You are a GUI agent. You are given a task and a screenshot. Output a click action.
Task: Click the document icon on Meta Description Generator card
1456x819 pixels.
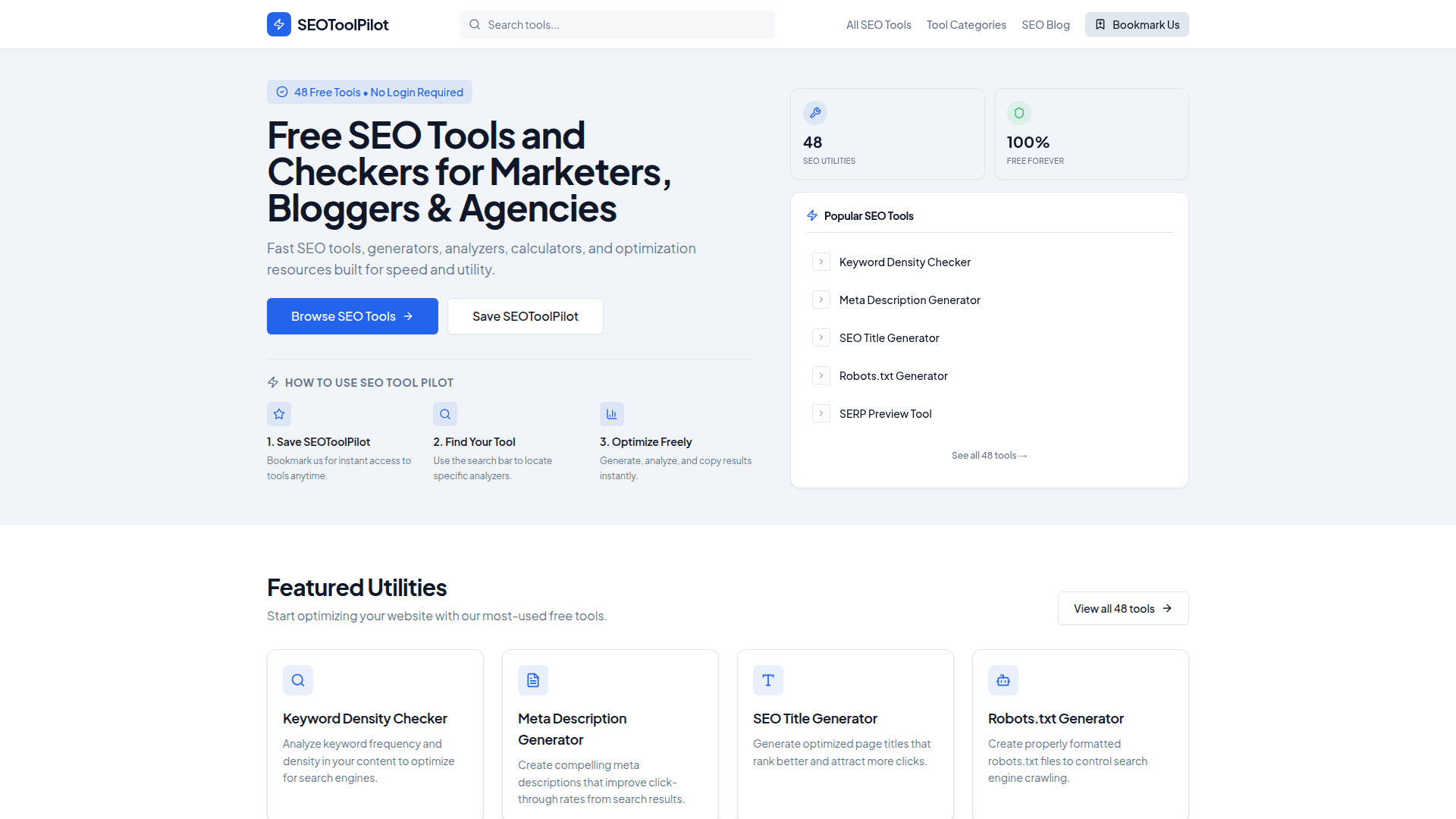[533, 680]
